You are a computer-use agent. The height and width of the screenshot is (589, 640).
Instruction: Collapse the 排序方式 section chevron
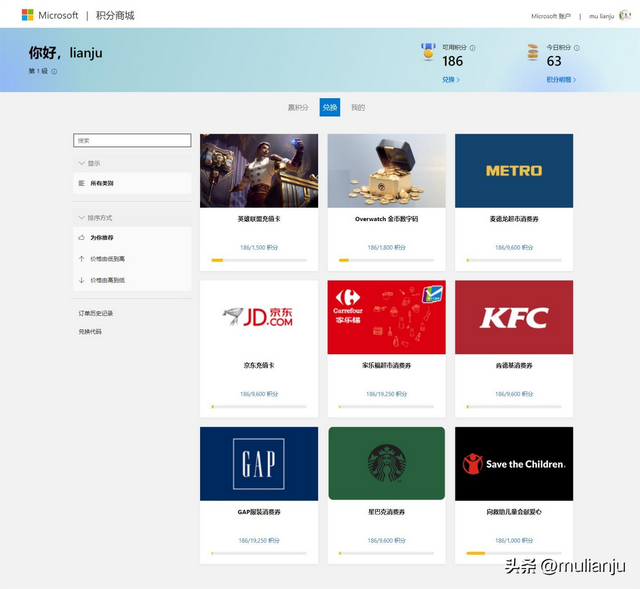(x=81, y=218)
